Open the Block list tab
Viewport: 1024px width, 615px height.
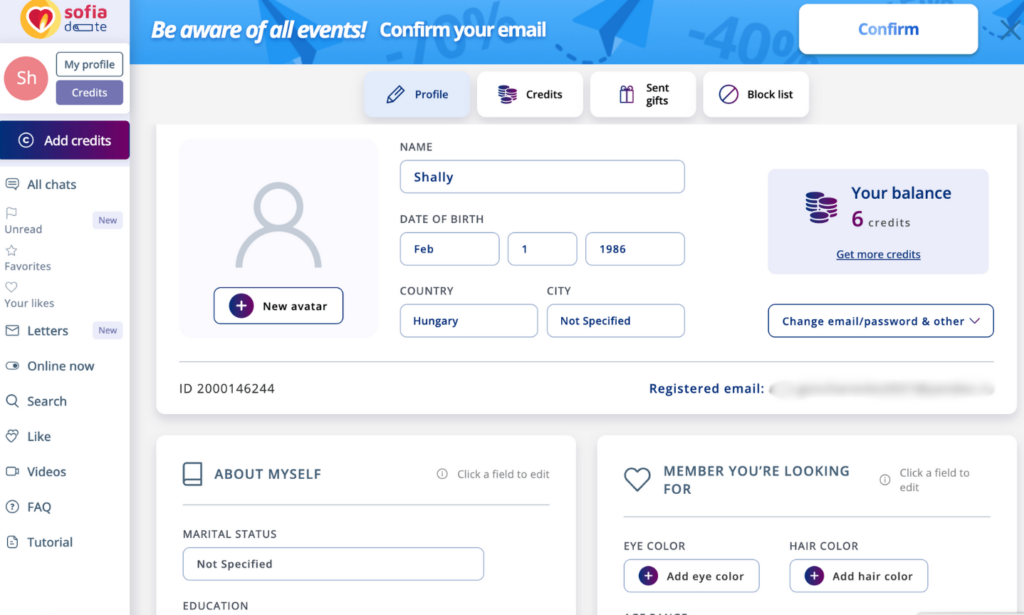(756, 95)
